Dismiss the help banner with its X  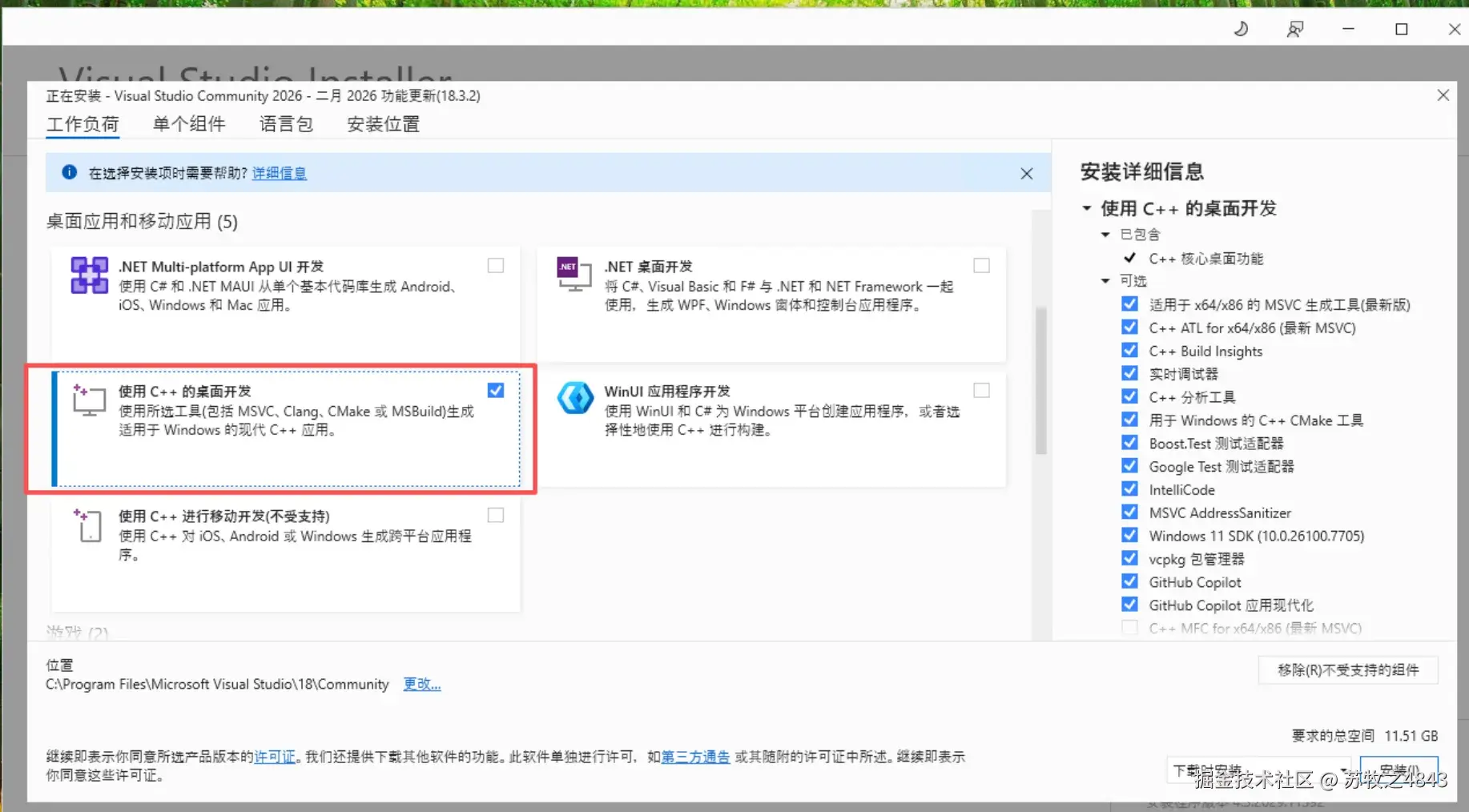pos(1026,173)
